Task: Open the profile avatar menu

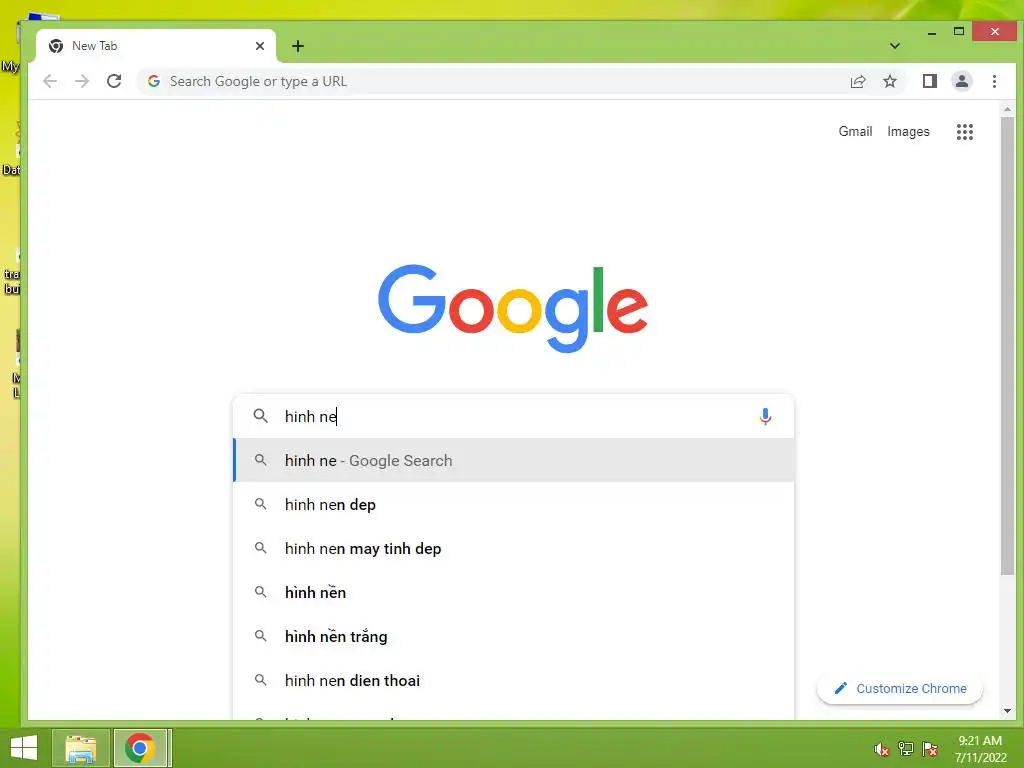Action: point(961,81)
